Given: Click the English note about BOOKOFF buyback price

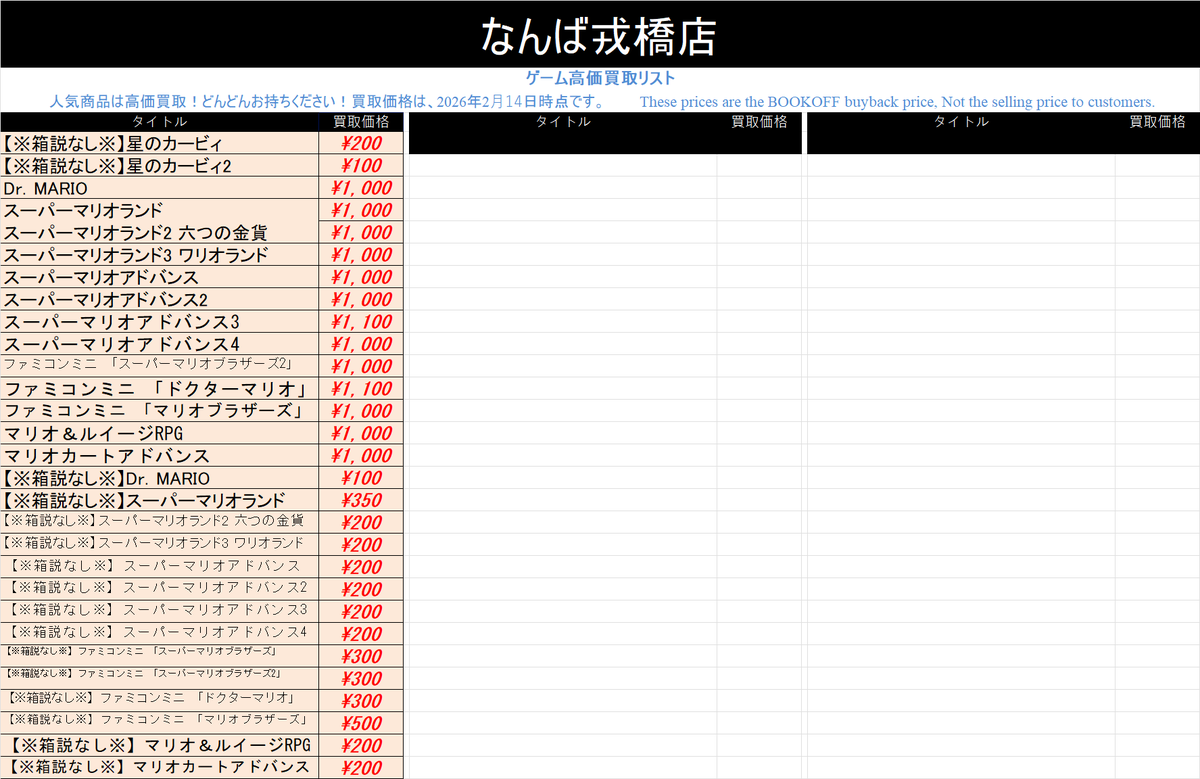Looking at the screenshot, I should coord(897,101).
